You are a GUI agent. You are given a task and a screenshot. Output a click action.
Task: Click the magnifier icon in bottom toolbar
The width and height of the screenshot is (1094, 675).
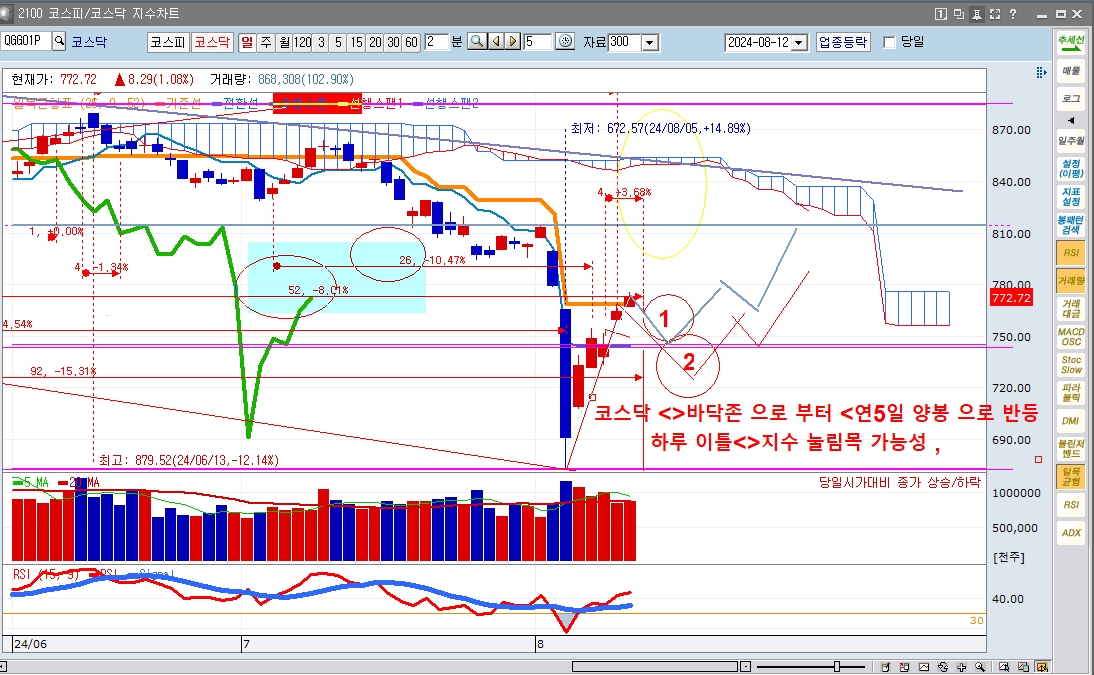coord(980,667)
